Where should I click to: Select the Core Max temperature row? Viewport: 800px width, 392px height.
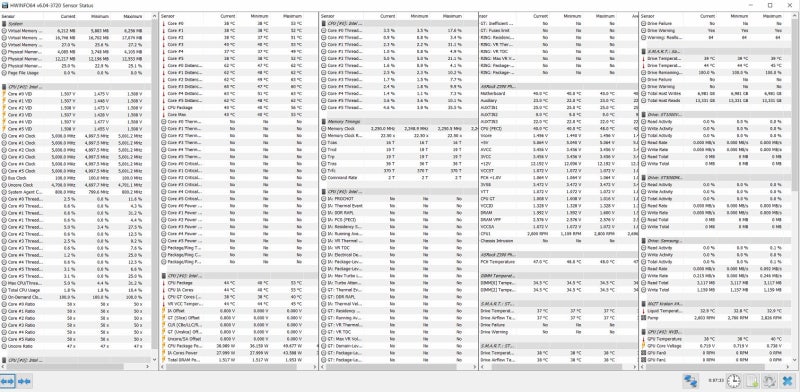tap(239, 115)
